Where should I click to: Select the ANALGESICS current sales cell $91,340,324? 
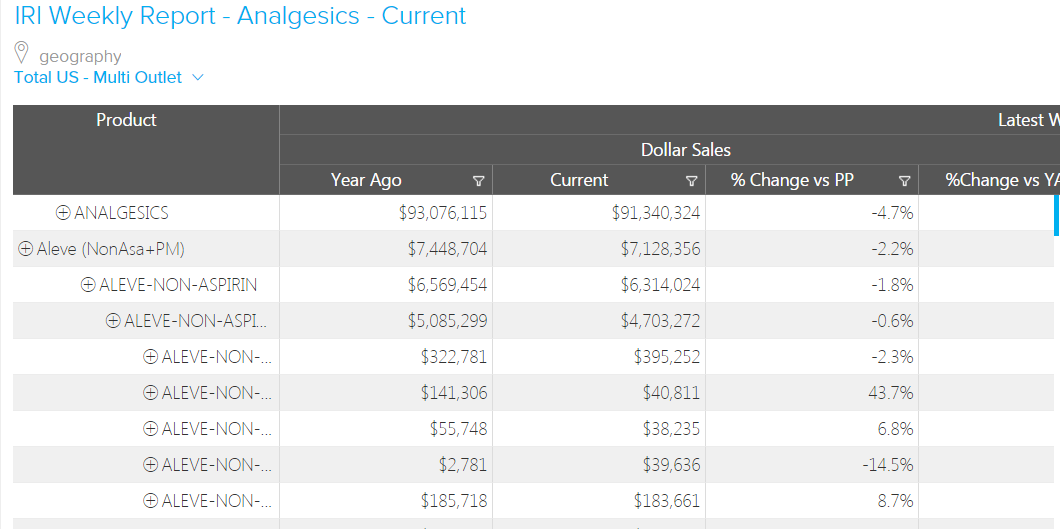pos(656,213)
